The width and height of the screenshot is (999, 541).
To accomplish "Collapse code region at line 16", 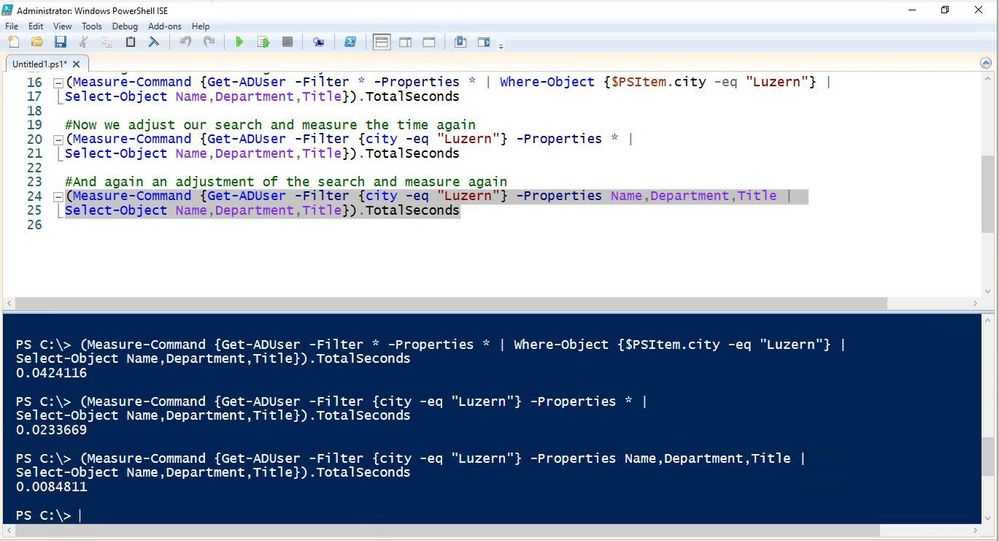I will point(58,83).
